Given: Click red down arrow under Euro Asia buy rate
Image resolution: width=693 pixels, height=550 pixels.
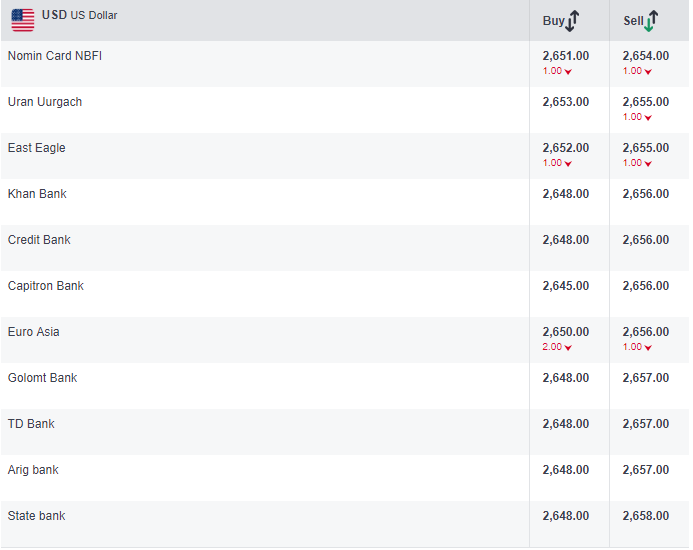Looking at the screenshot, I should 568,348.
